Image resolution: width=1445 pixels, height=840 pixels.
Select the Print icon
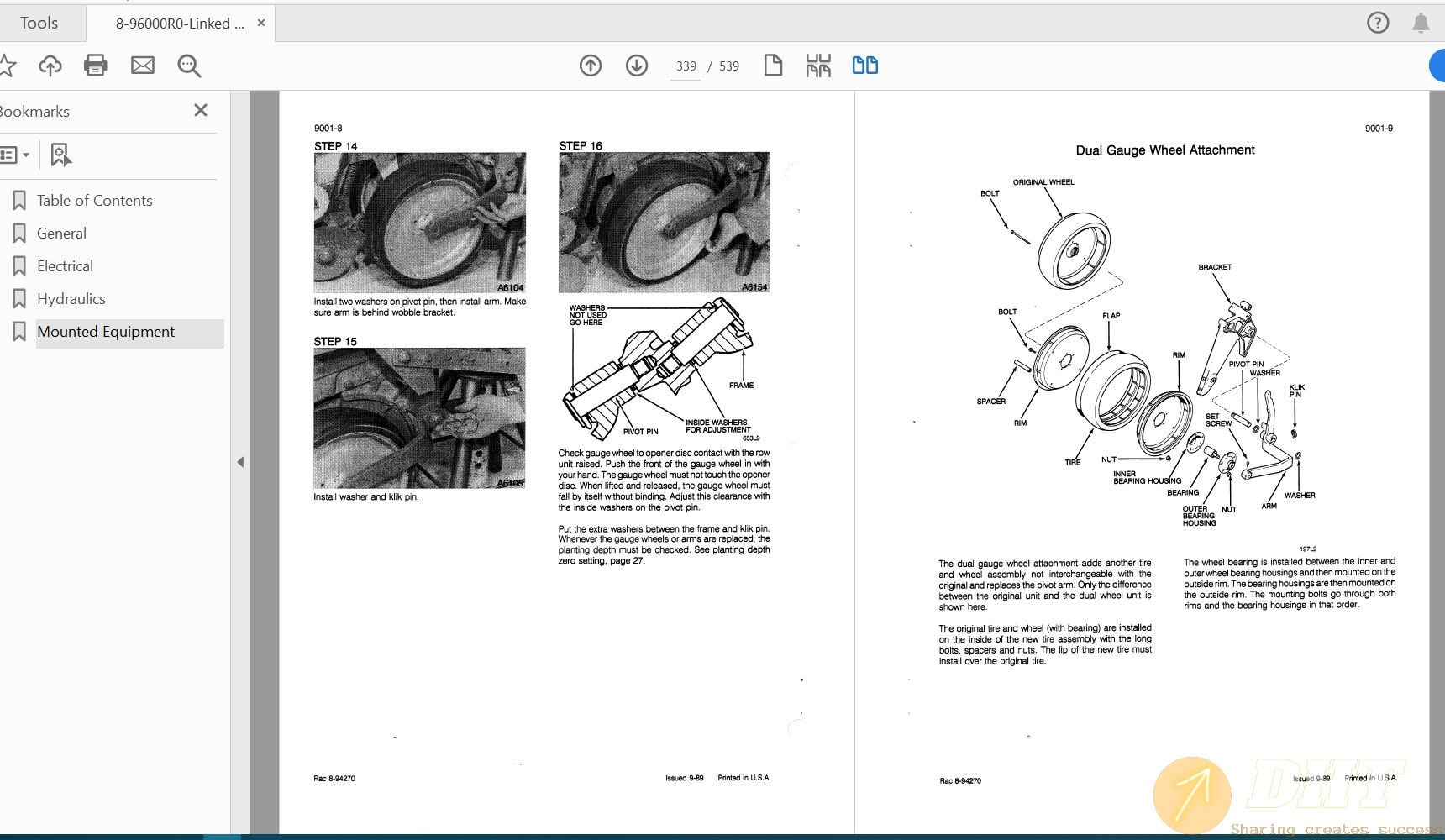tap(96, 65)
